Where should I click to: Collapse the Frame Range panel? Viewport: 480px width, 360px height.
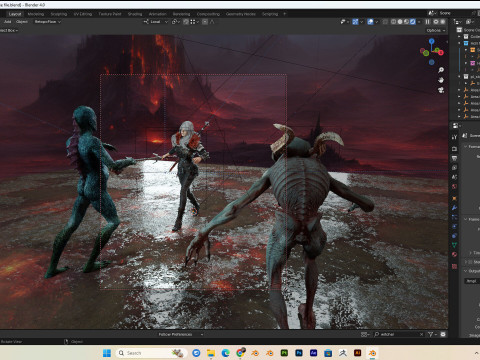(466, 219)
